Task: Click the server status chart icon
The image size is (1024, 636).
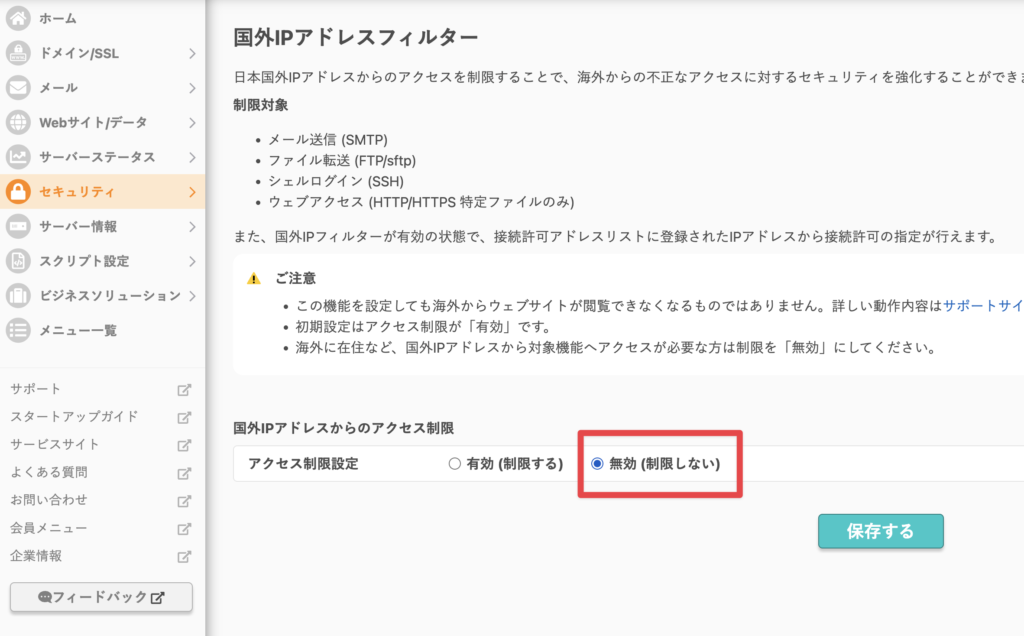Action: (x=18, y=157)
